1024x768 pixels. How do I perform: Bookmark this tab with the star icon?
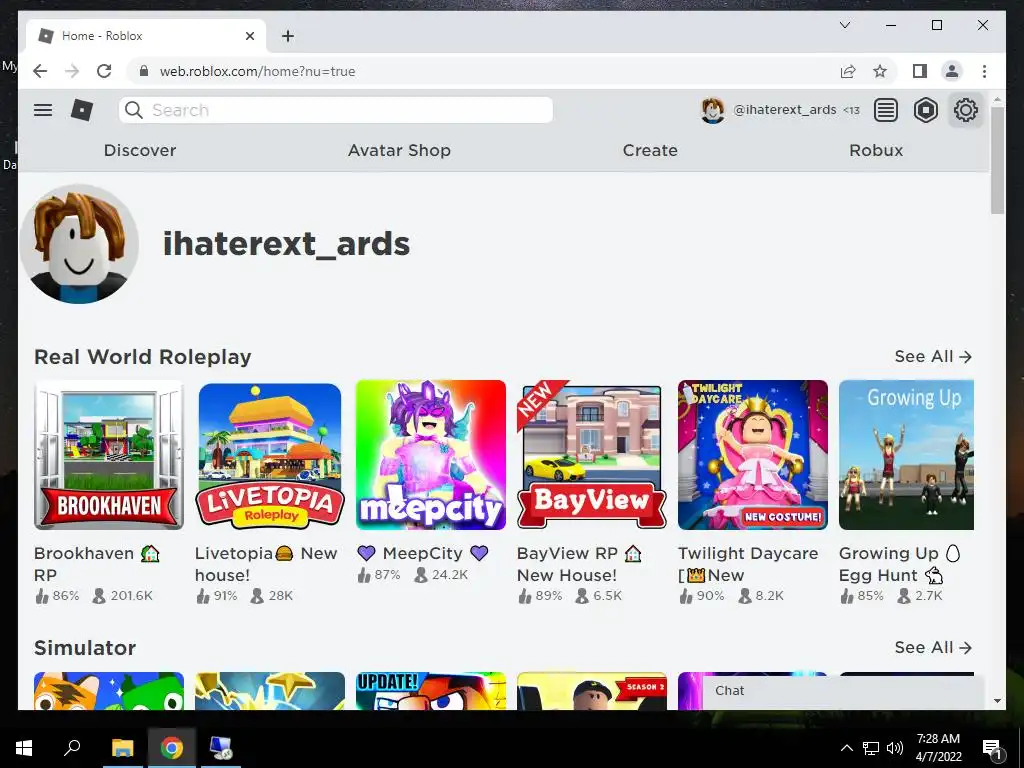880,71
